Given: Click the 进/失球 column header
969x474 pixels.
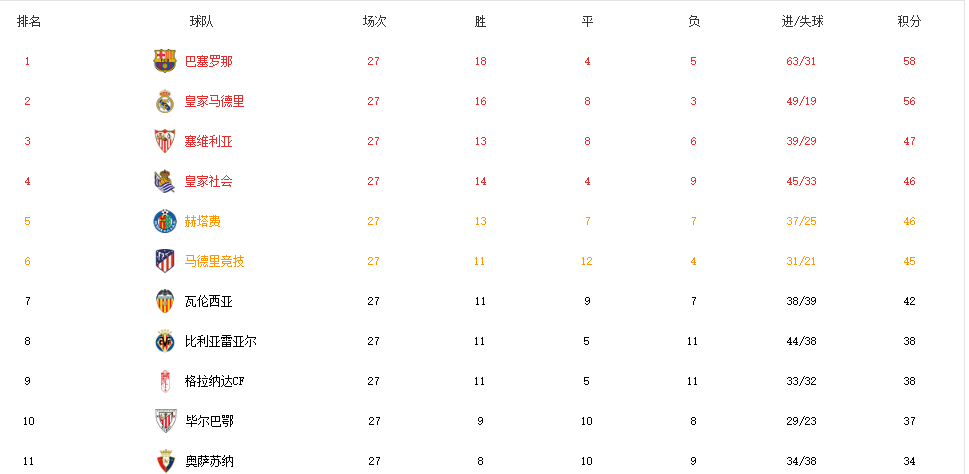Looking at the screenshot, I should [x=802, y=22].
